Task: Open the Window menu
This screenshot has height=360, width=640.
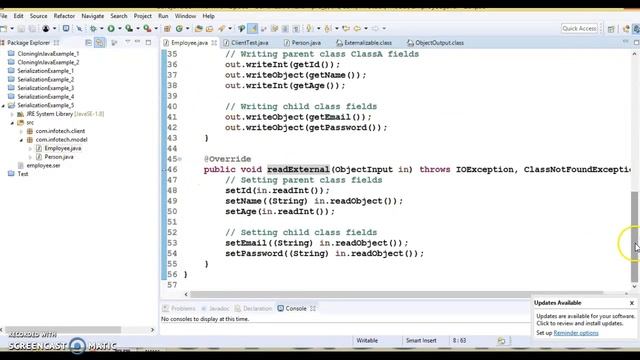Action: click(185, 16)
